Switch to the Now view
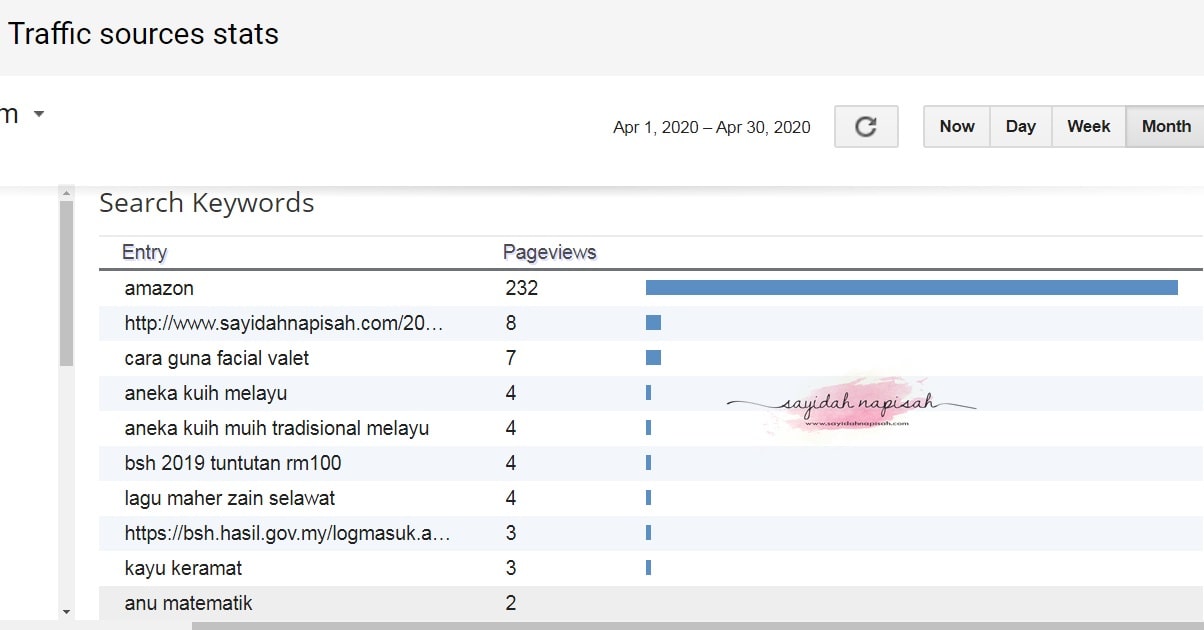Image resolution: width=1204 pixels, height=630 pixels. pos(955,126)
